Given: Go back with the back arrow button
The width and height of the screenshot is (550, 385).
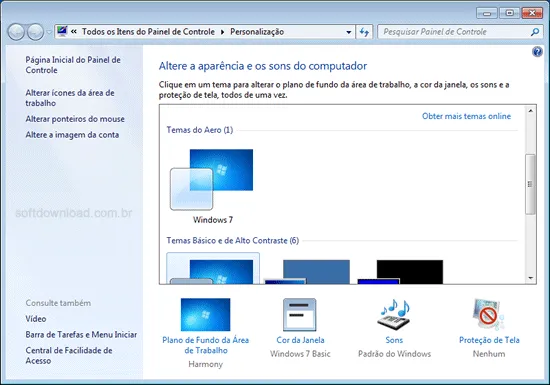Looking at the screenshot, I should (x=16, y=32).
